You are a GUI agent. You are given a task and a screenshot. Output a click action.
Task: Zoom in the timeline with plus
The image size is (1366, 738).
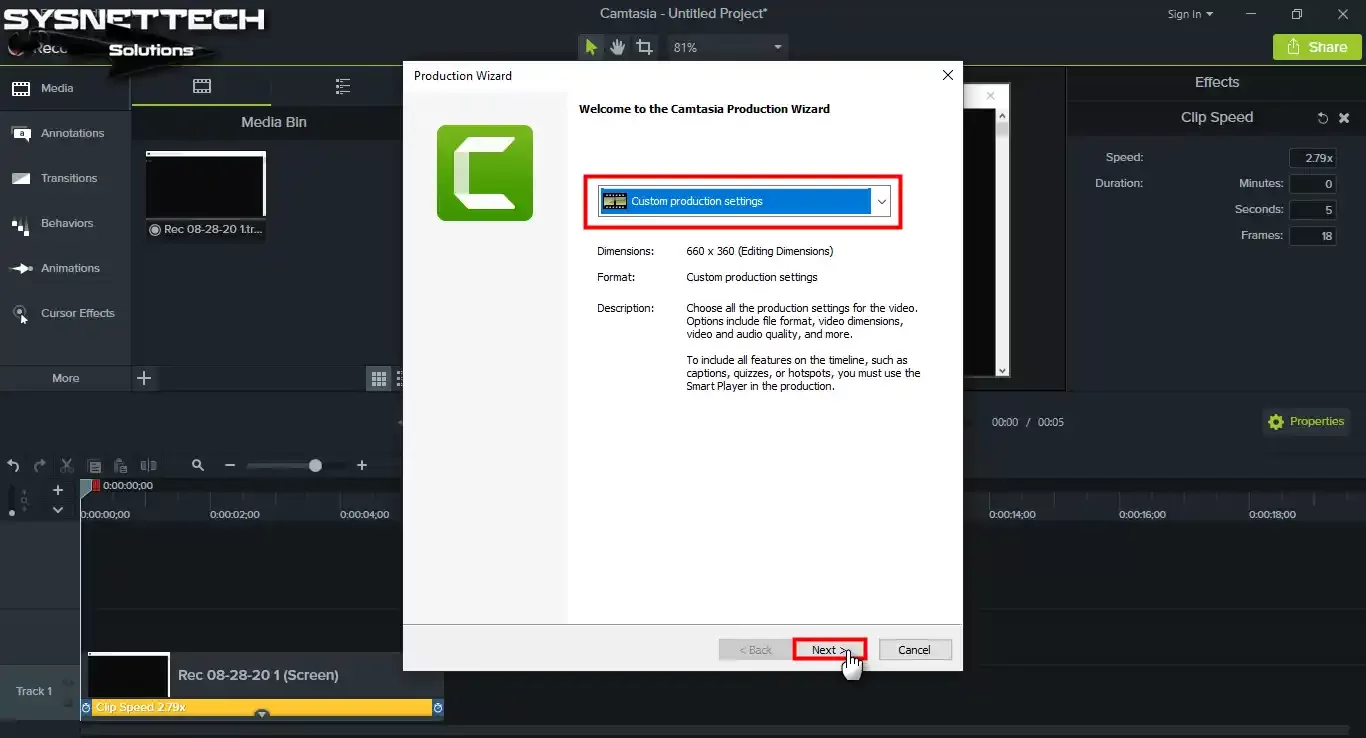(x=362, y=465)
